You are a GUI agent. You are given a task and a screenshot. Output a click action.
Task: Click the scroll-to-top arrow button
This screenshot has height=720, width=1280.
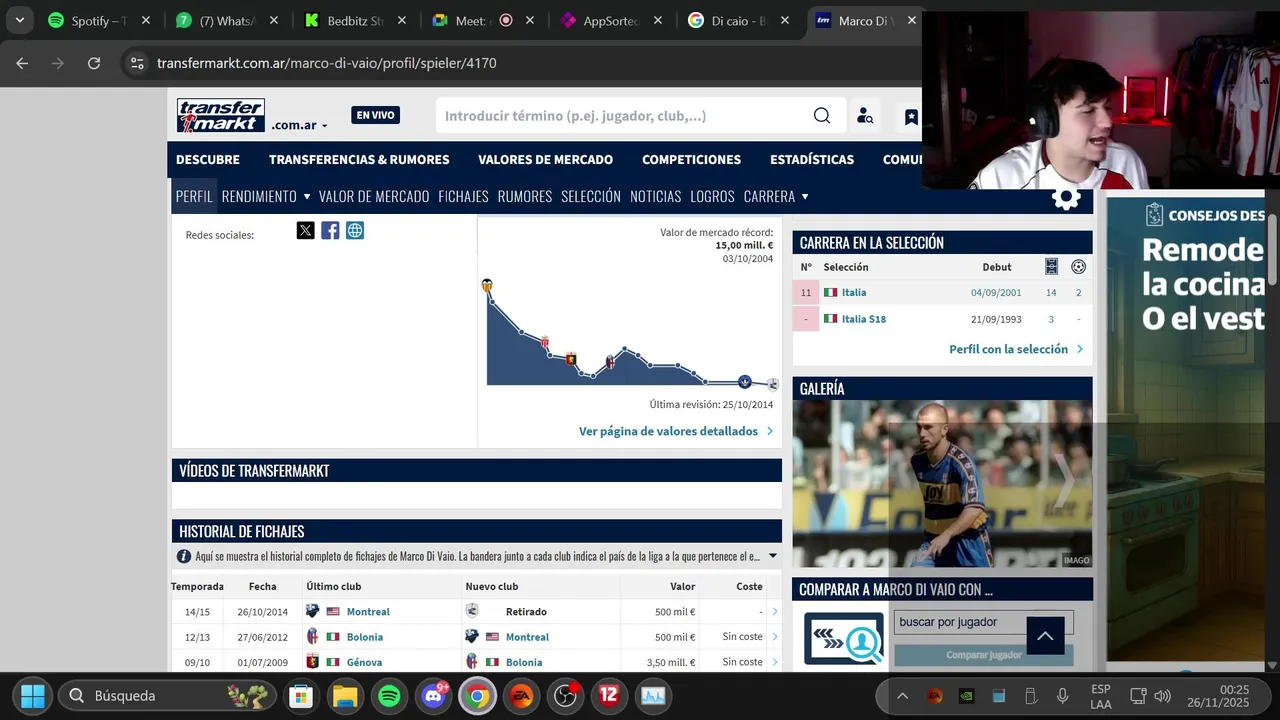pos(1045,636)
